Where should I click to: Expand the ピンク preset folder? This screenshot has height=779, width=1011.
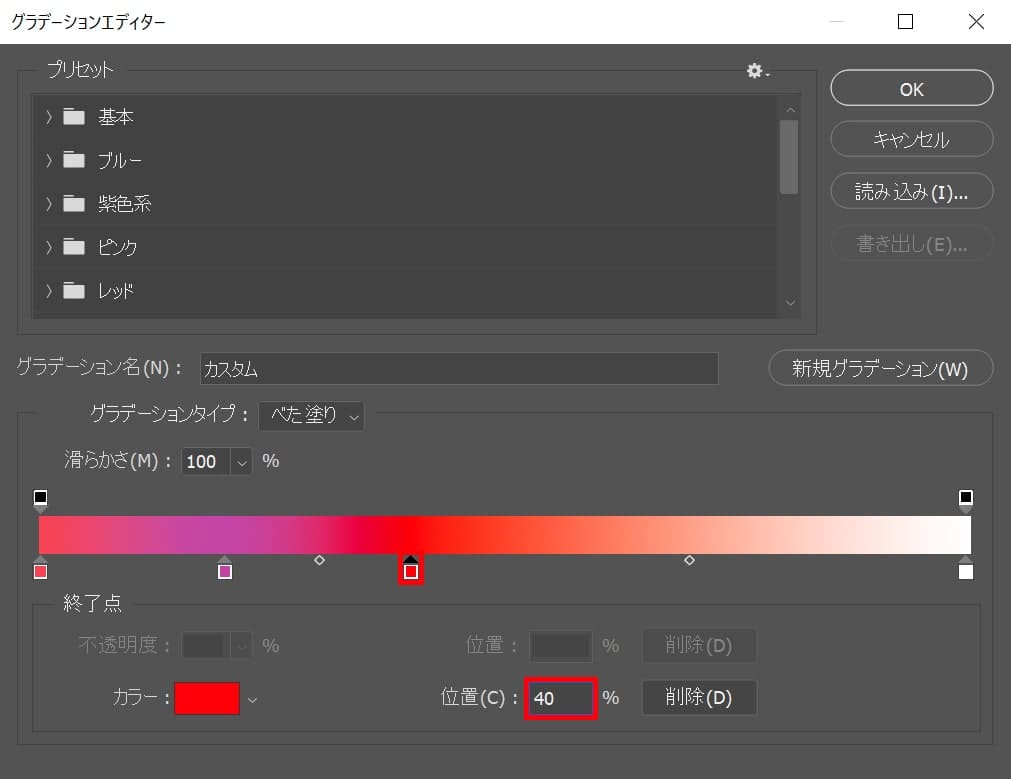pyautogui.click(x=49, y=247)
